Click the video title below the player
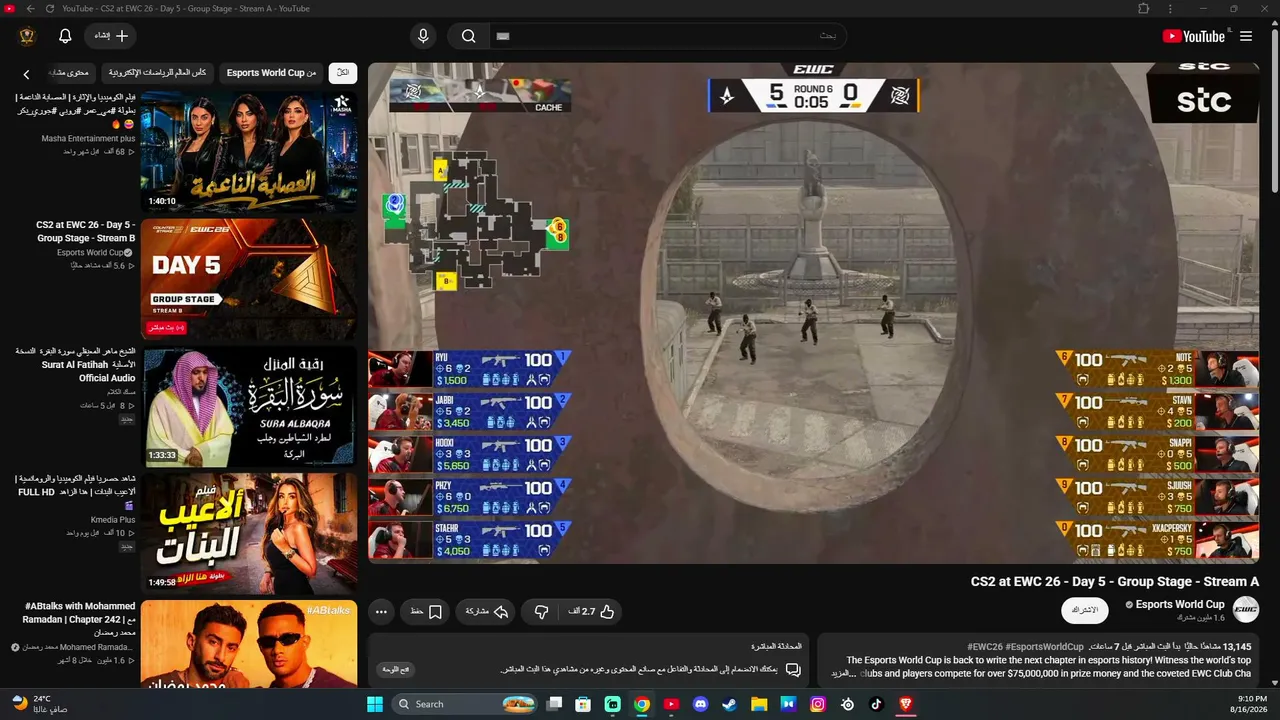Viewport: 1280px width, 720px height. click(1115, 581)
